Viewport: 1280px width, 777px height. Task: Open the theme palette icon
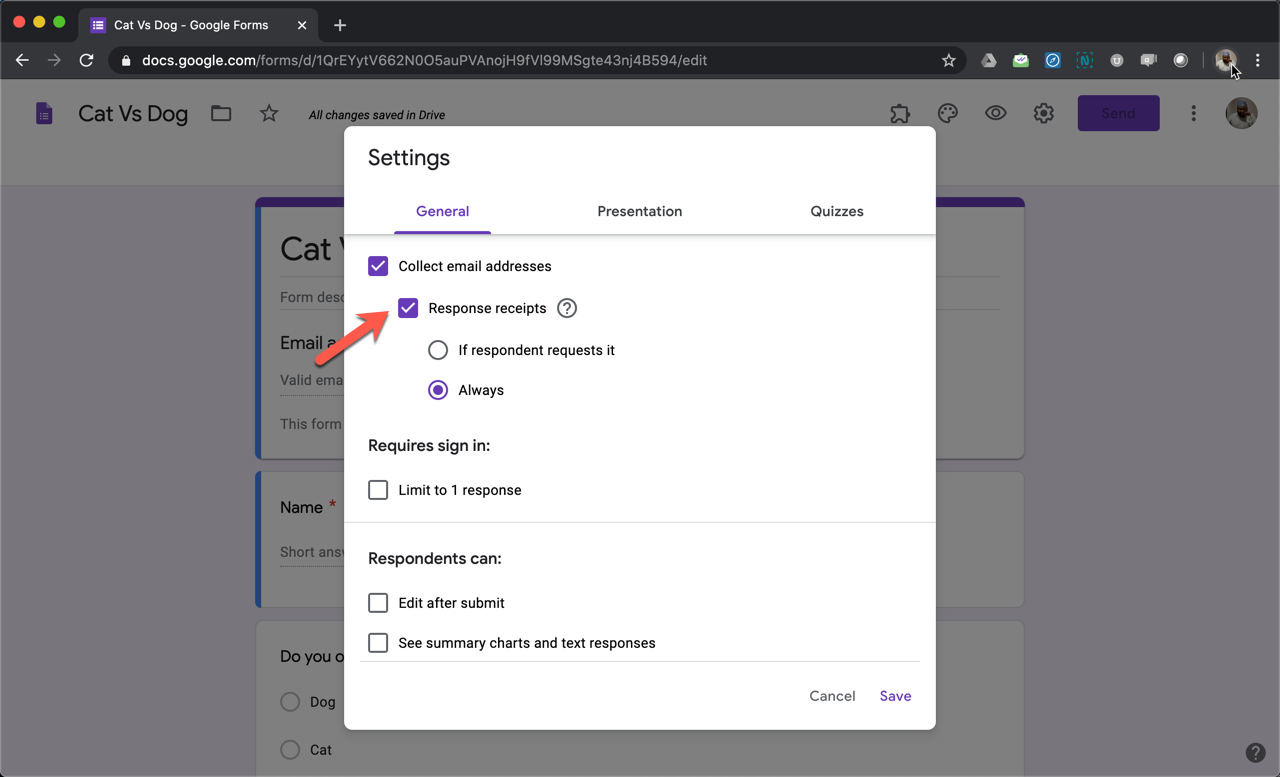point(948,114)
